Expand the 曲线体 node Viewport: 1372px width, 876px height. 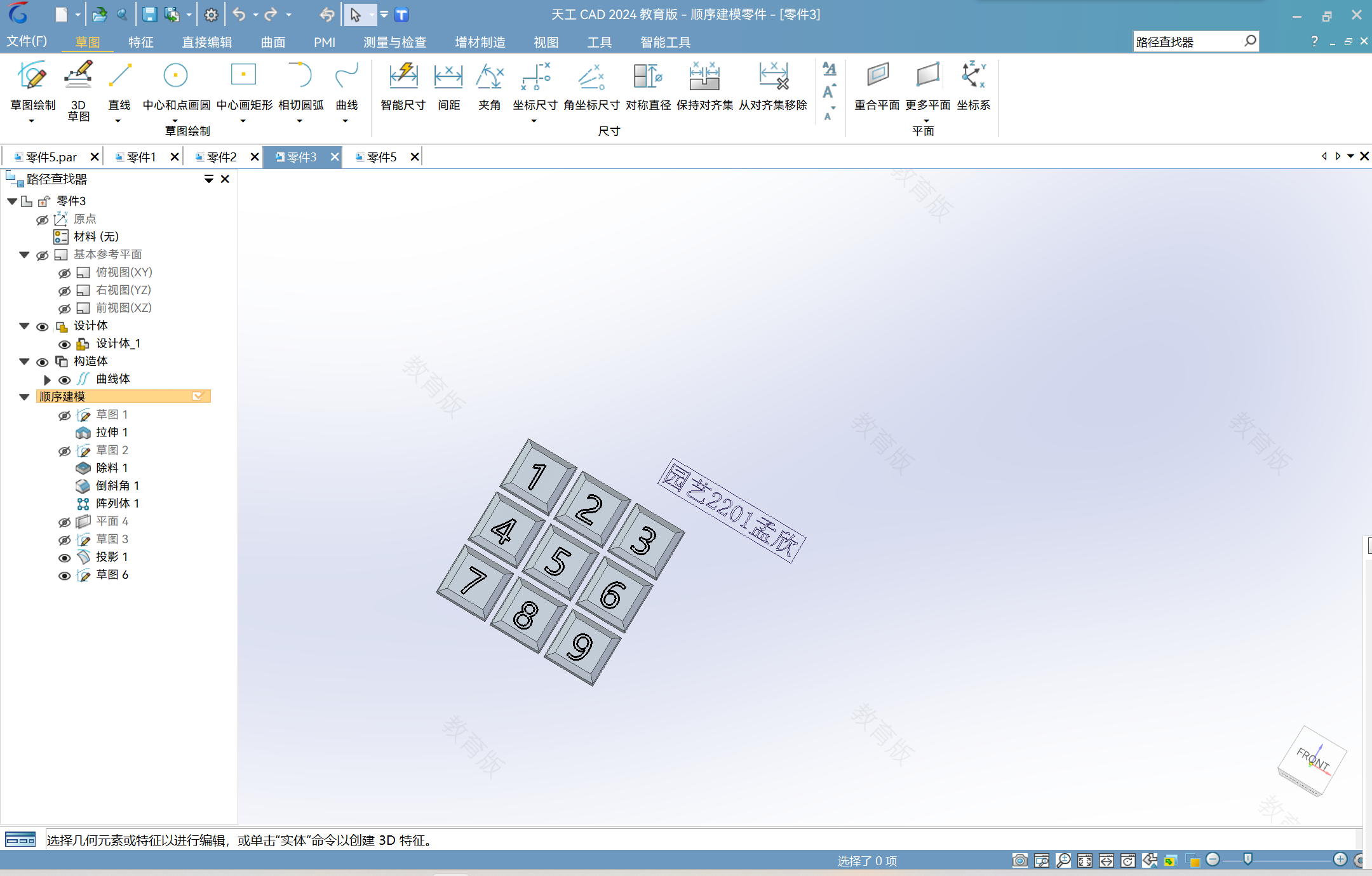tap(47, 379)
